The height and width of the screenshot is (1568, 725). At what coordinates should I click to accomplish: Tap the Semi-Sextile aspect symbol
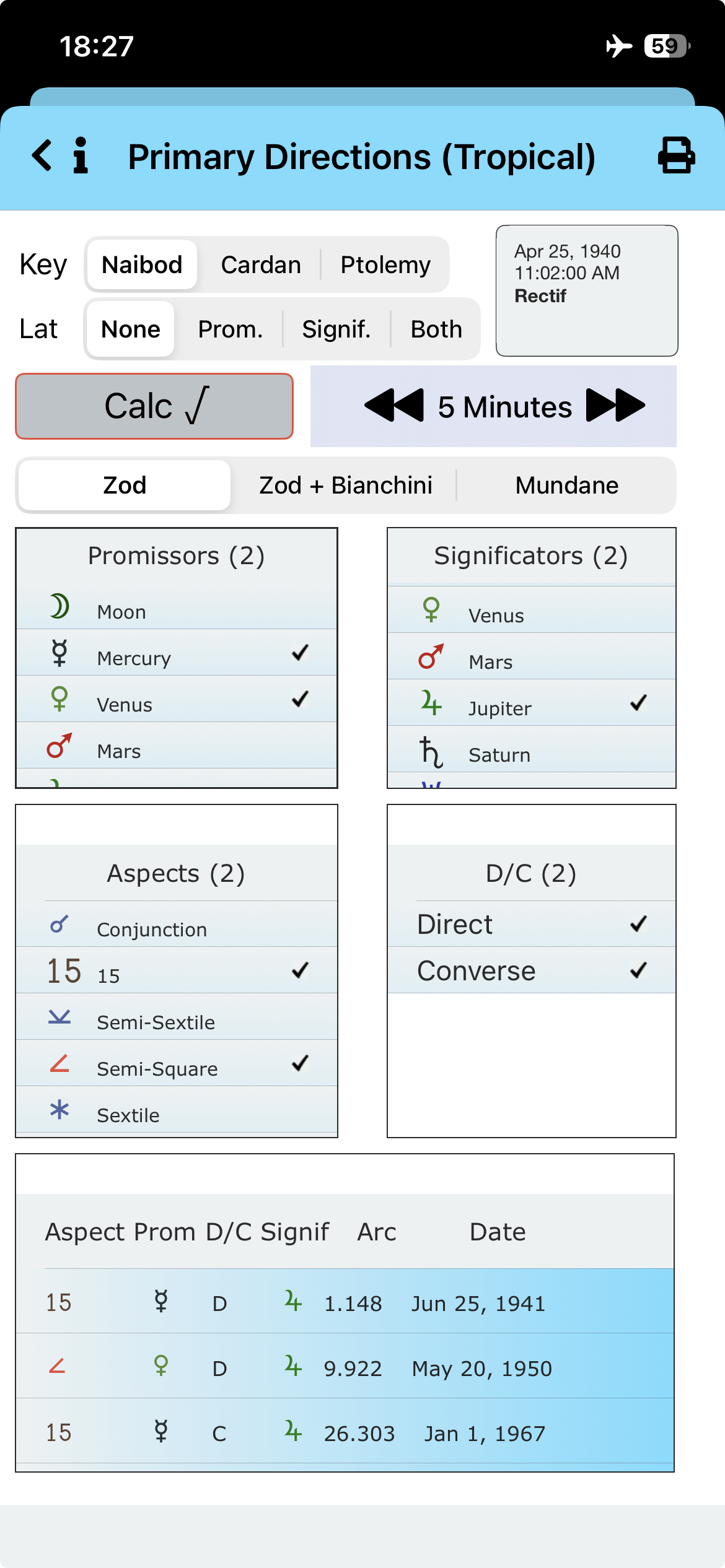(x=59, y=1017)
